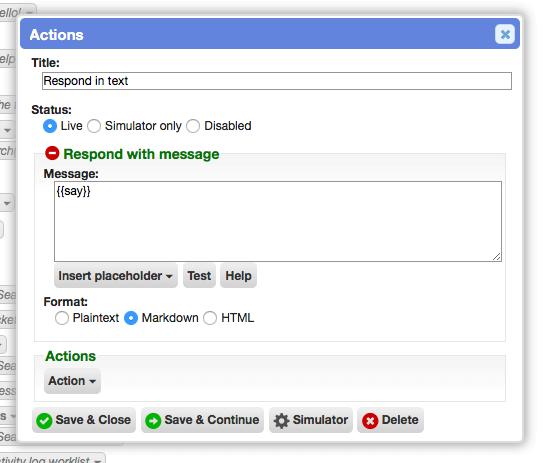Image resolution: width=544 pixels, height=463 pixels.
Task: Open the Insert placeholder dropdown
Action: 116,276
